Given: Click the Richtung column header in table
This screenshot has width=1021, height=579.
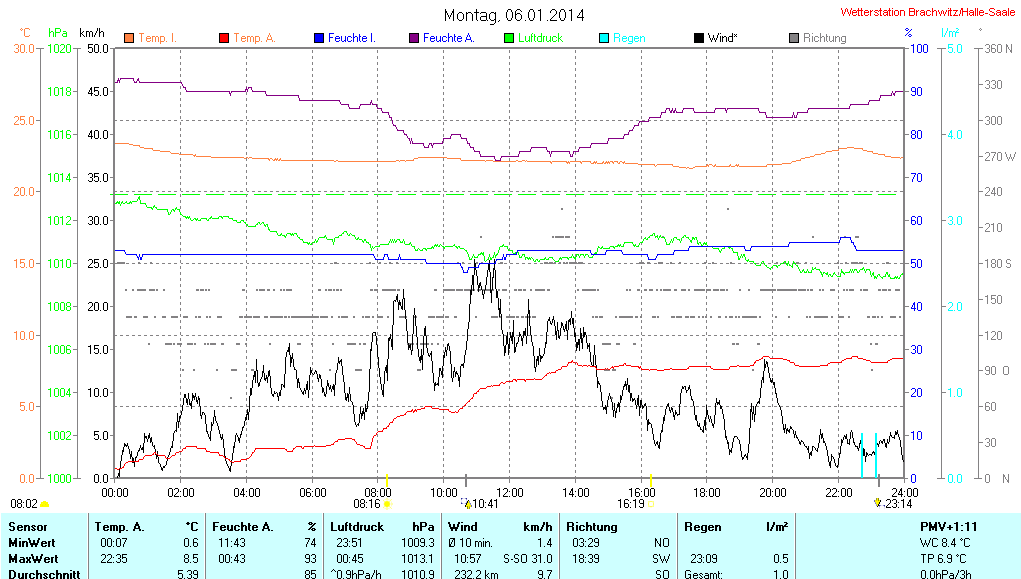Looking at the screenshot, I should (x=591, y=526).
